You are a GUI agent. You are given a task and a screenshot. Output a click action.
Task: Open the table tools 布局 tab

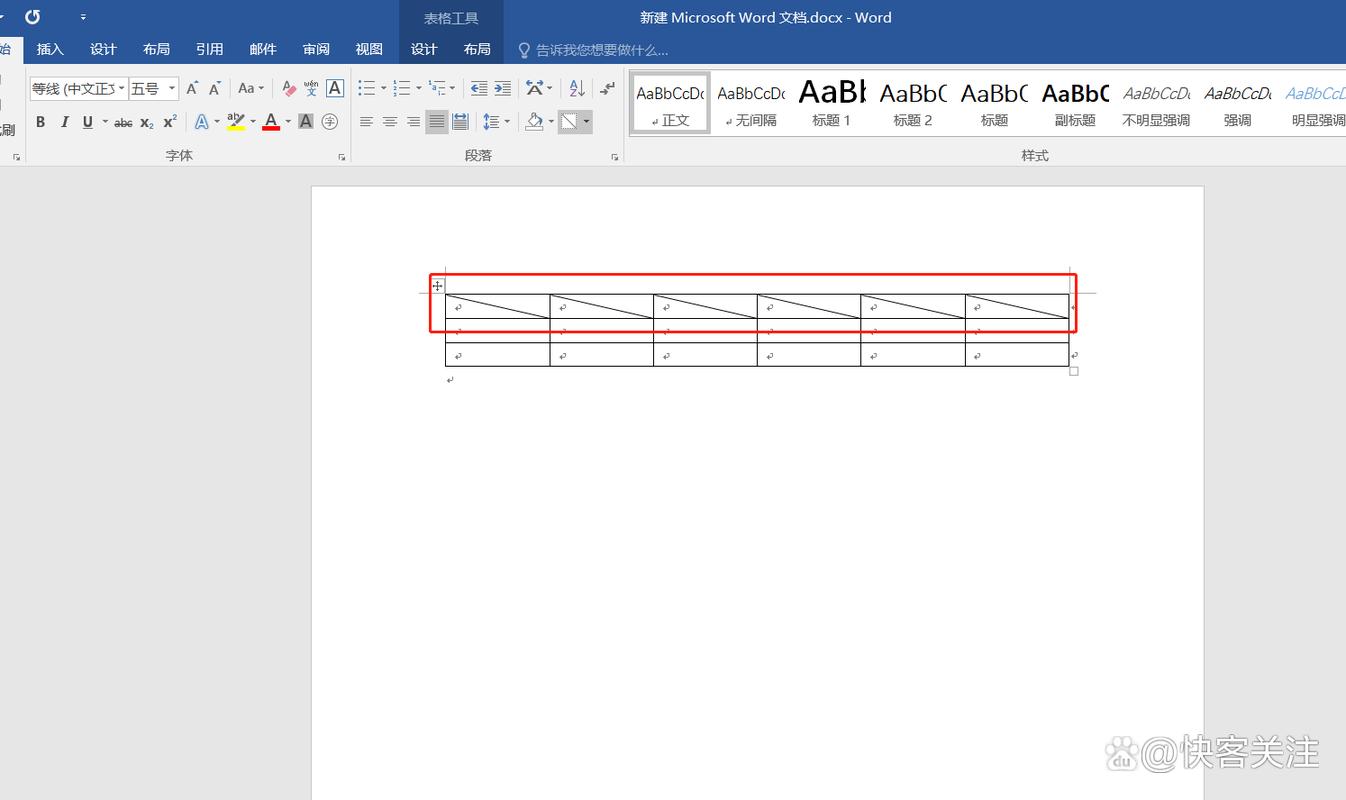coord(477,49)
